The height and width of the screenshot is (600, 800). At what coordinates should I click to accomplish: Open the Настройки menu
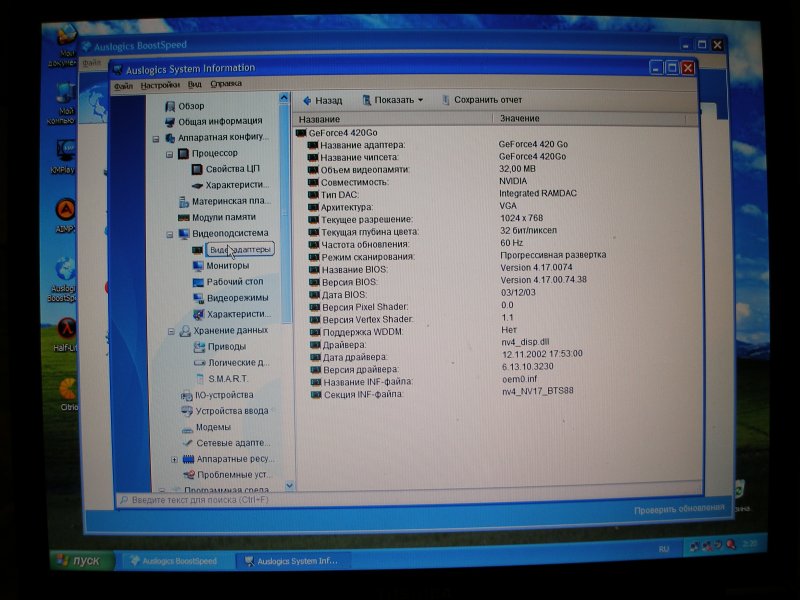[x=160, y=85]
